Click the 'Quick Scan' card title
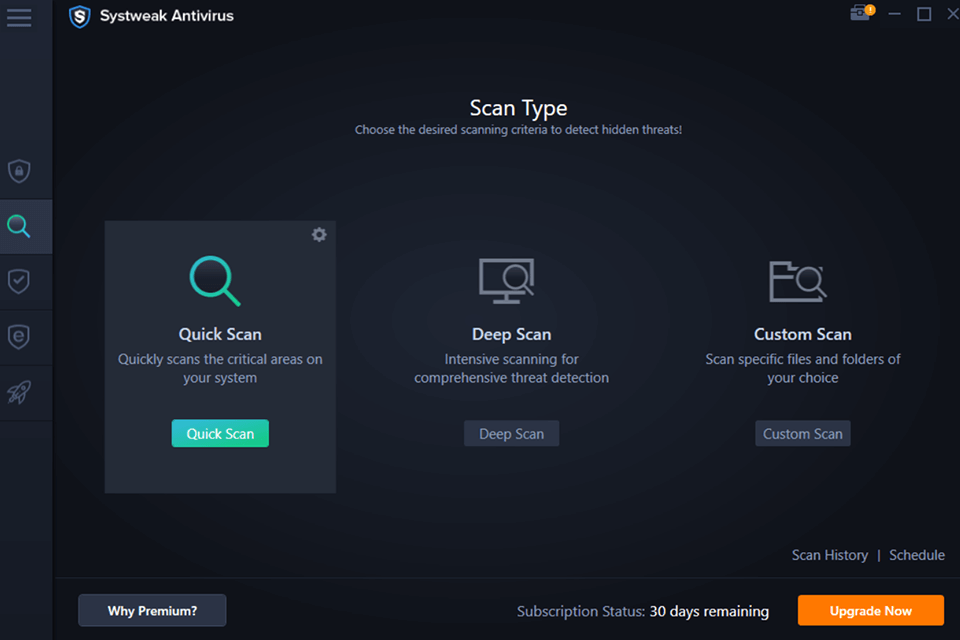The width and height of the screenshot is (960, 640). coord(220,334)
